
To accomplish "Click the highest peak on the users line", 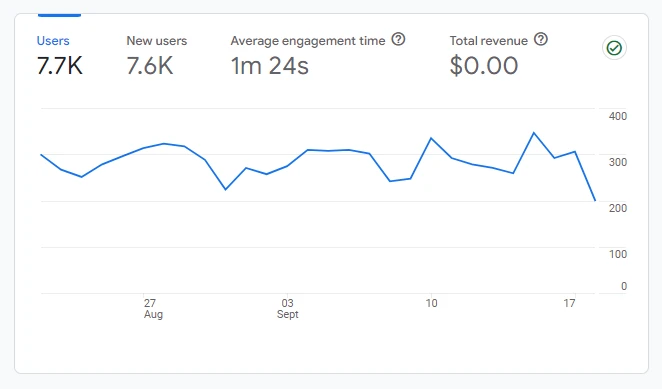I will tap(534, 133).
